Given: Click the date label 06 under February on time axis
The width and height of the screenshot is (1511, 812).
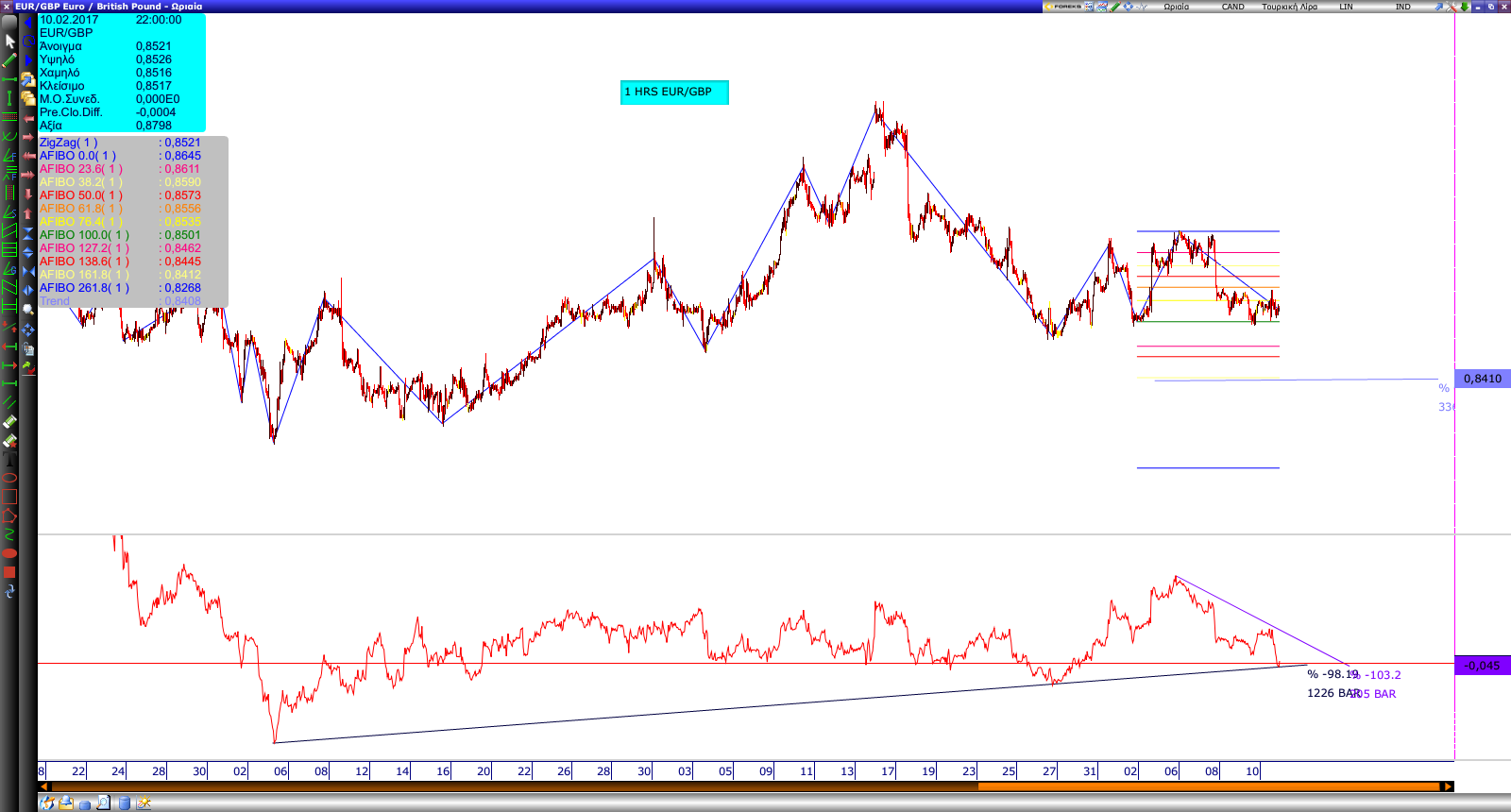Looking at the screenshot, I should tap(1171, 771).
